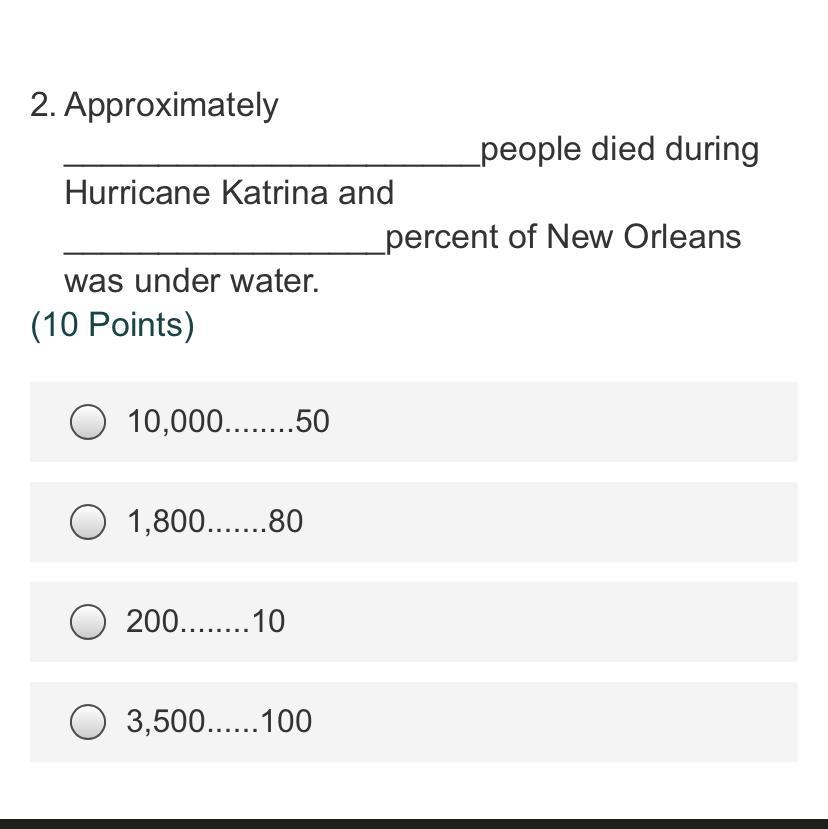Click the dark bar at the bottom
Screen dimensions: 828x829
414,823
